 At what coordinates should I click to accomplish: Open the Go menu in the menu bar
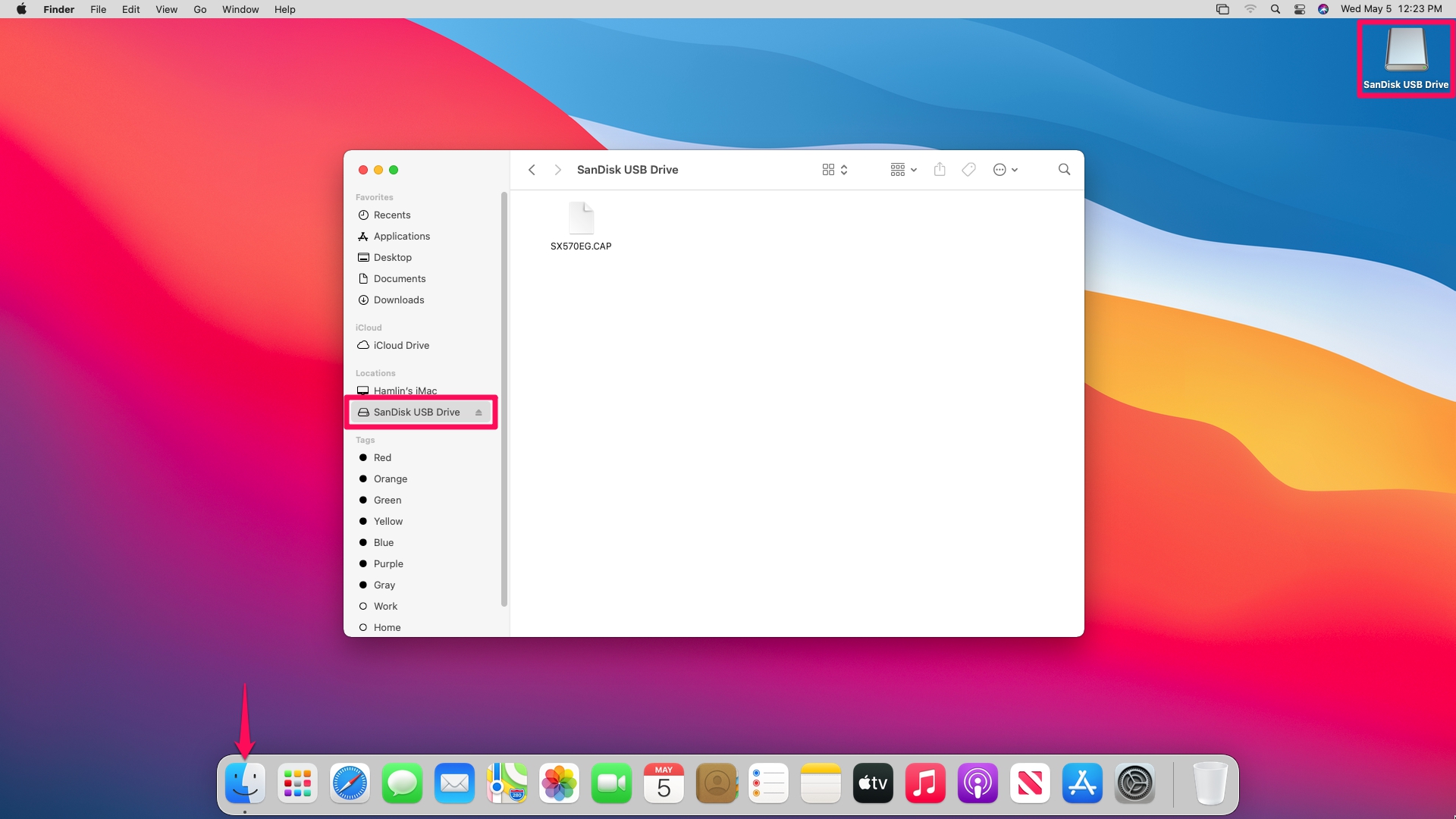[x=199, y=9]
